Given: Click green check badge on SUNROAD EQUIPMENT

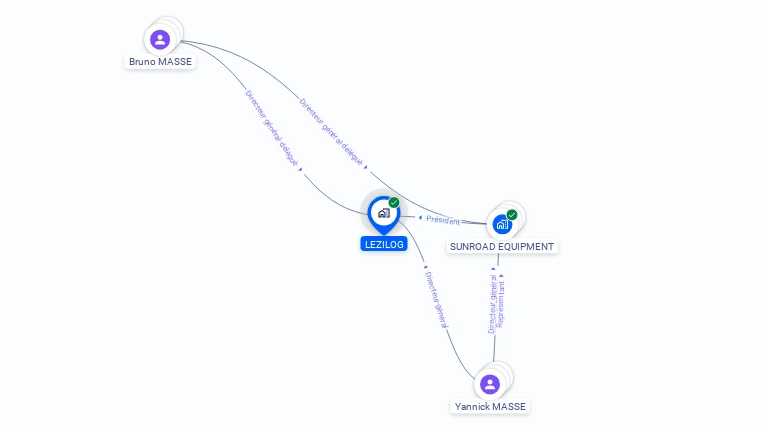Looking at the screenshot, I should [512, 215].
